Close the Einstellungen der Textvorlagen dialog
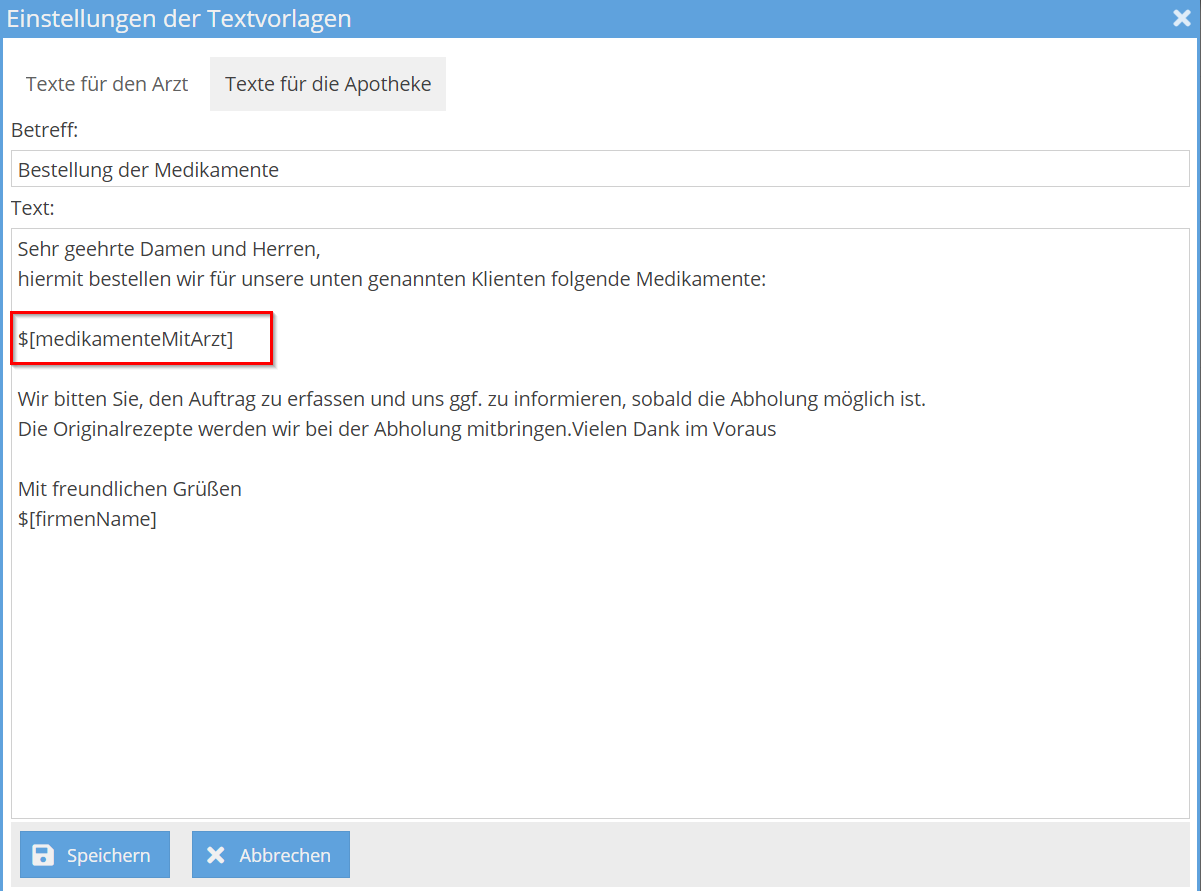Screen dimensions: 1201x891 1181,18
